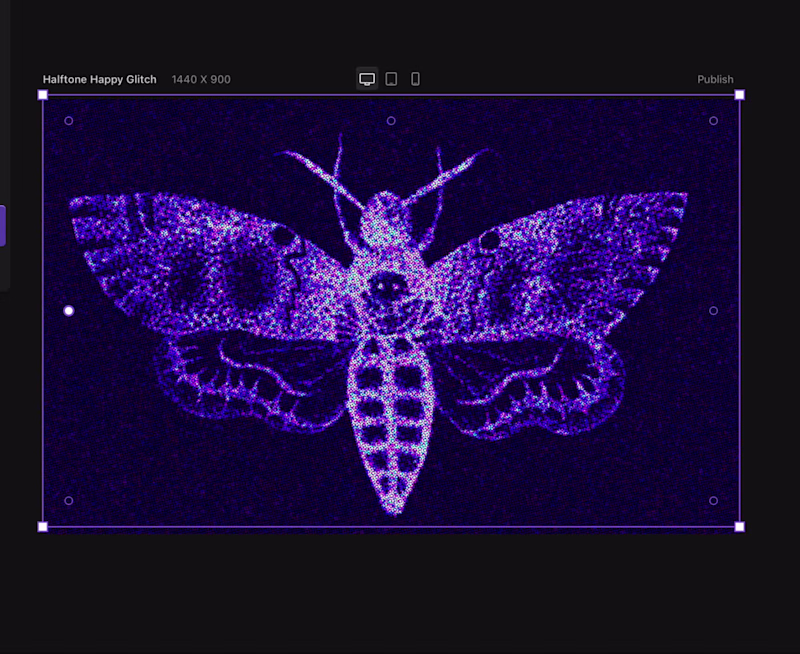Select the top-center circular anchor point
800x654 pixels.
[391, 121]
